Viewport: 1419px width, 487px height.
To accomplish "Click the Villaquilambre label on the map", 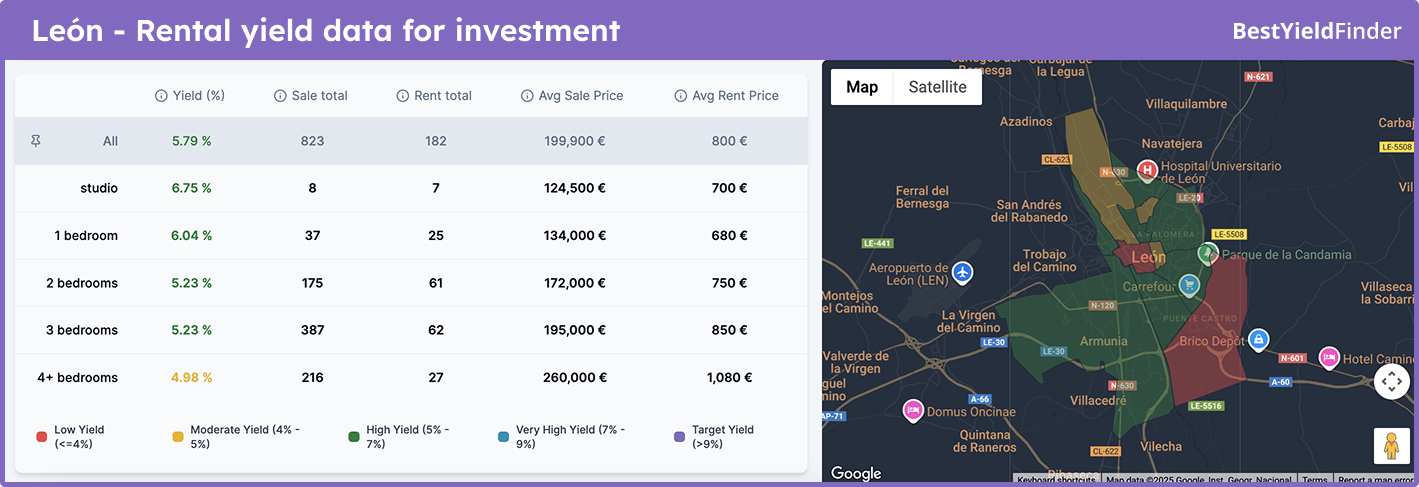I will tap(1186, 103).
